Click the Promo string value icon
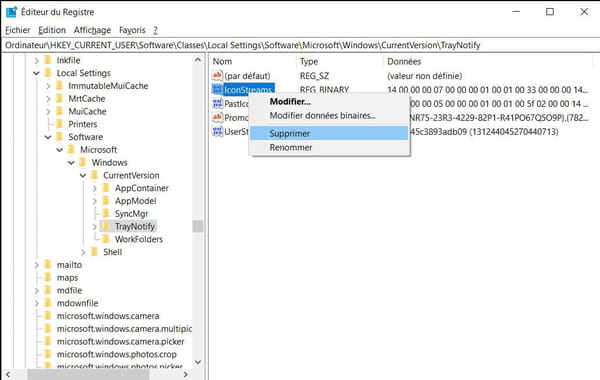 tap(217, 117)
